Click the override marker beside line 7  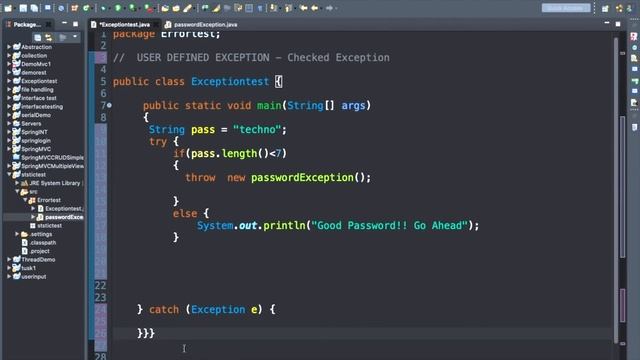(109, 105)
